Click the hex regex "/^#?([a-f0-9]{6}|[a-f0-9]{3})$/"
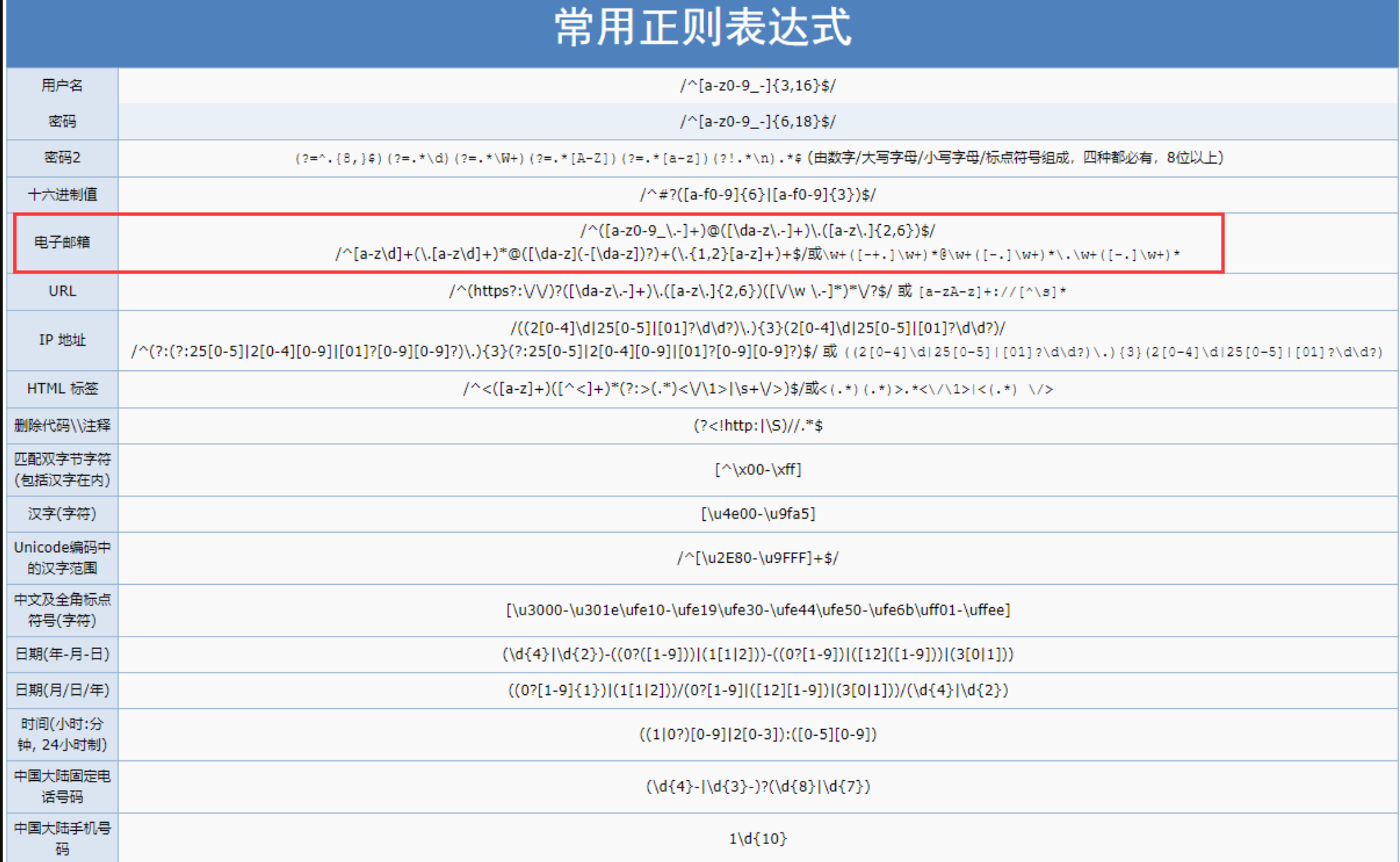Image resolution: width=1400 pixels, height=862 pixels. (x=757, y=195)
